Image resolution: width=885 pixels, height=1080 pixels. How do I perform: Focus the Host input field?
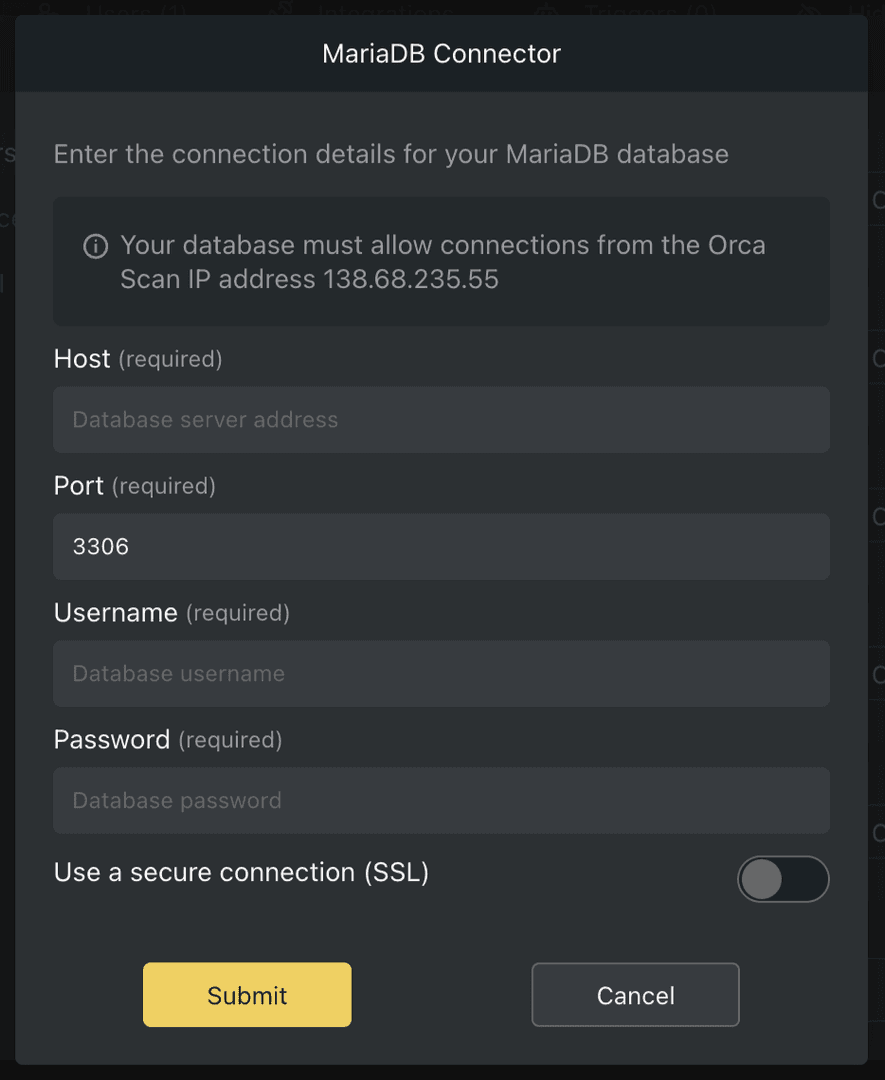tap(441, 419)
